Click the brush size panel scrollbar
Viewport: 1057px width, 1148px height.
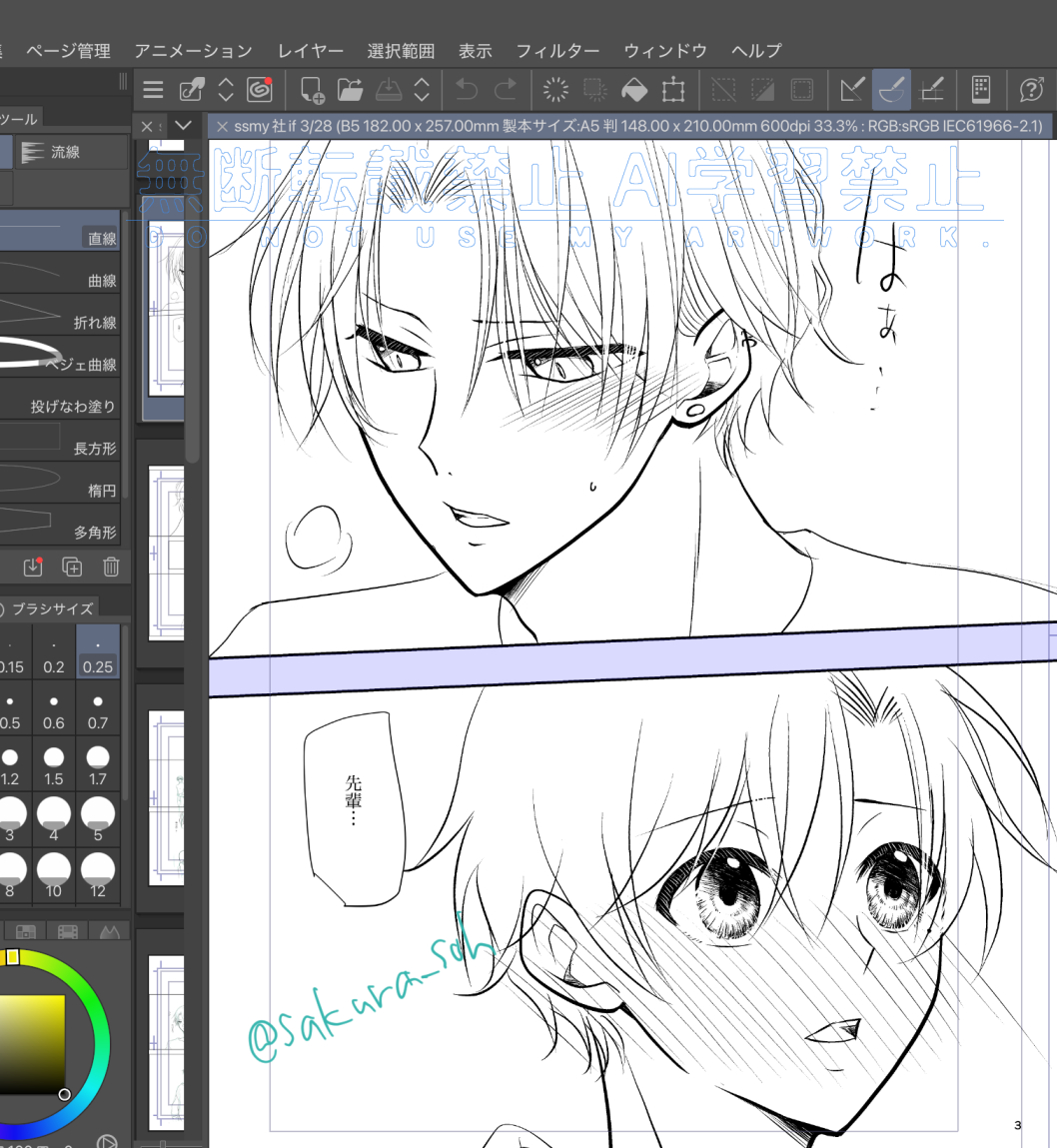[x=125, y=711]
